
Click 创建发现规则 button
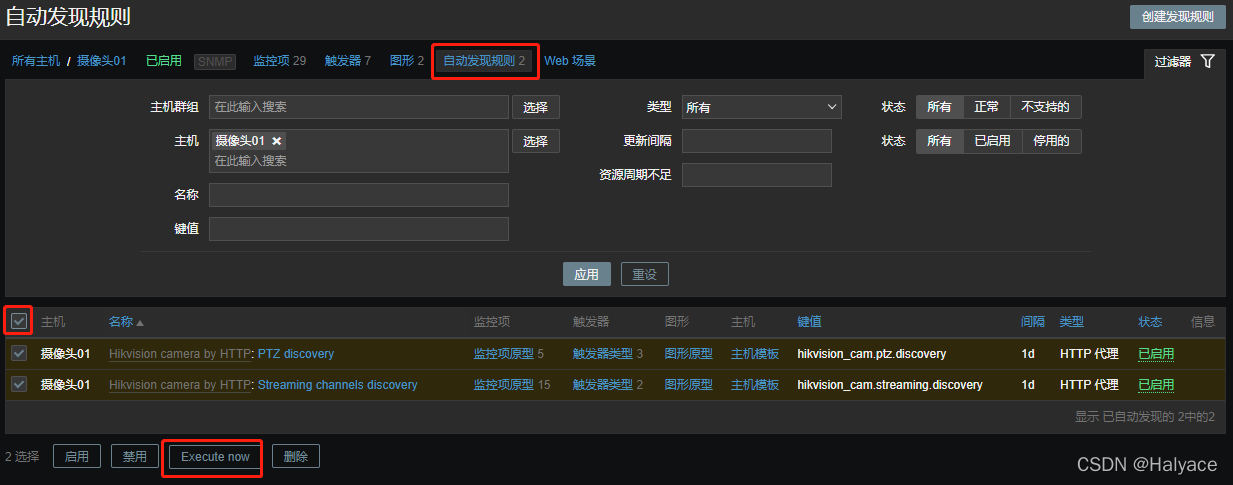pyautogui.click(x=1177, y=16)
